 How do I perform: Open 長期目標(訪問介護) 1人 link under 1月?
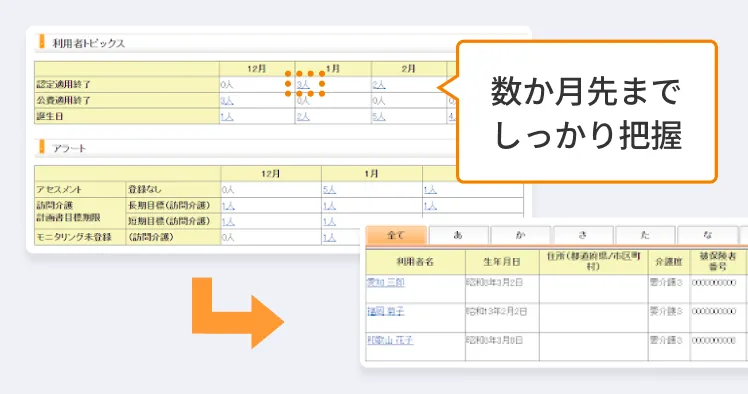pyautogui.click(x=329, y=206)
